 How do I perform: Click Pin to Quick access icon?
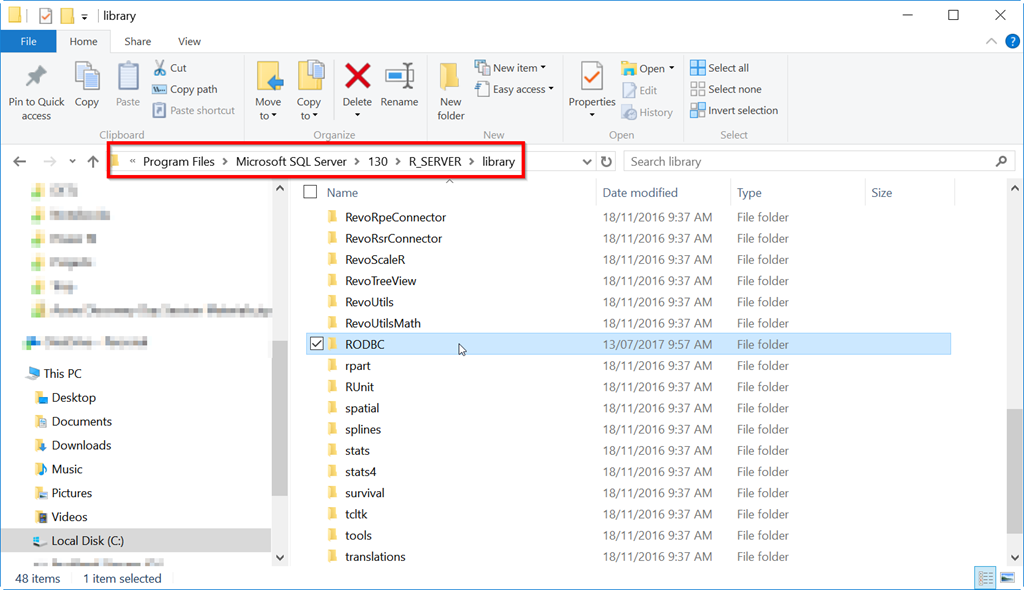pos(36,77)
